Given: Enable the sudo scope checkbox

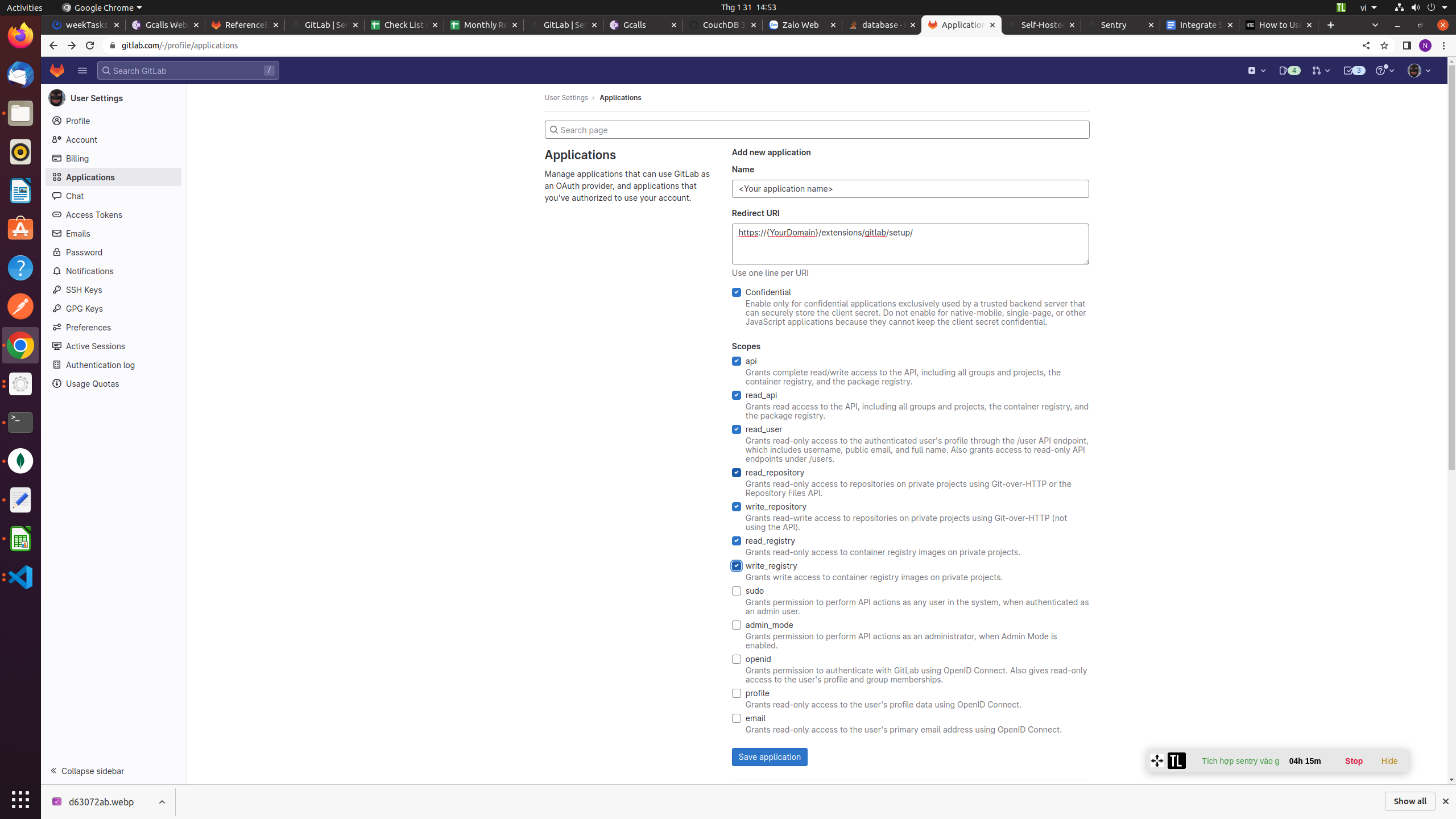Looking at the screenshot, I should [x=737, y=591].
